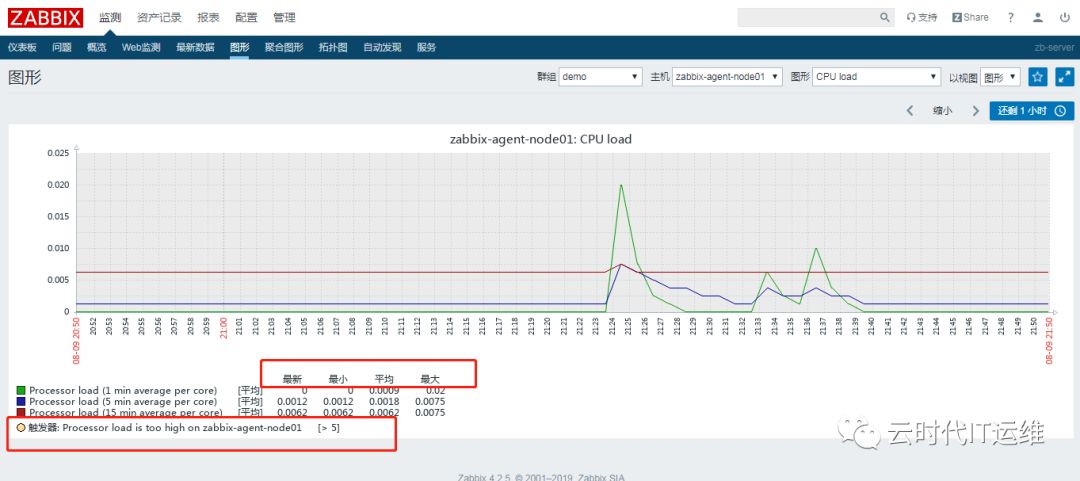
Task: Click the average value 0.0018
Action: coord(384,402)
